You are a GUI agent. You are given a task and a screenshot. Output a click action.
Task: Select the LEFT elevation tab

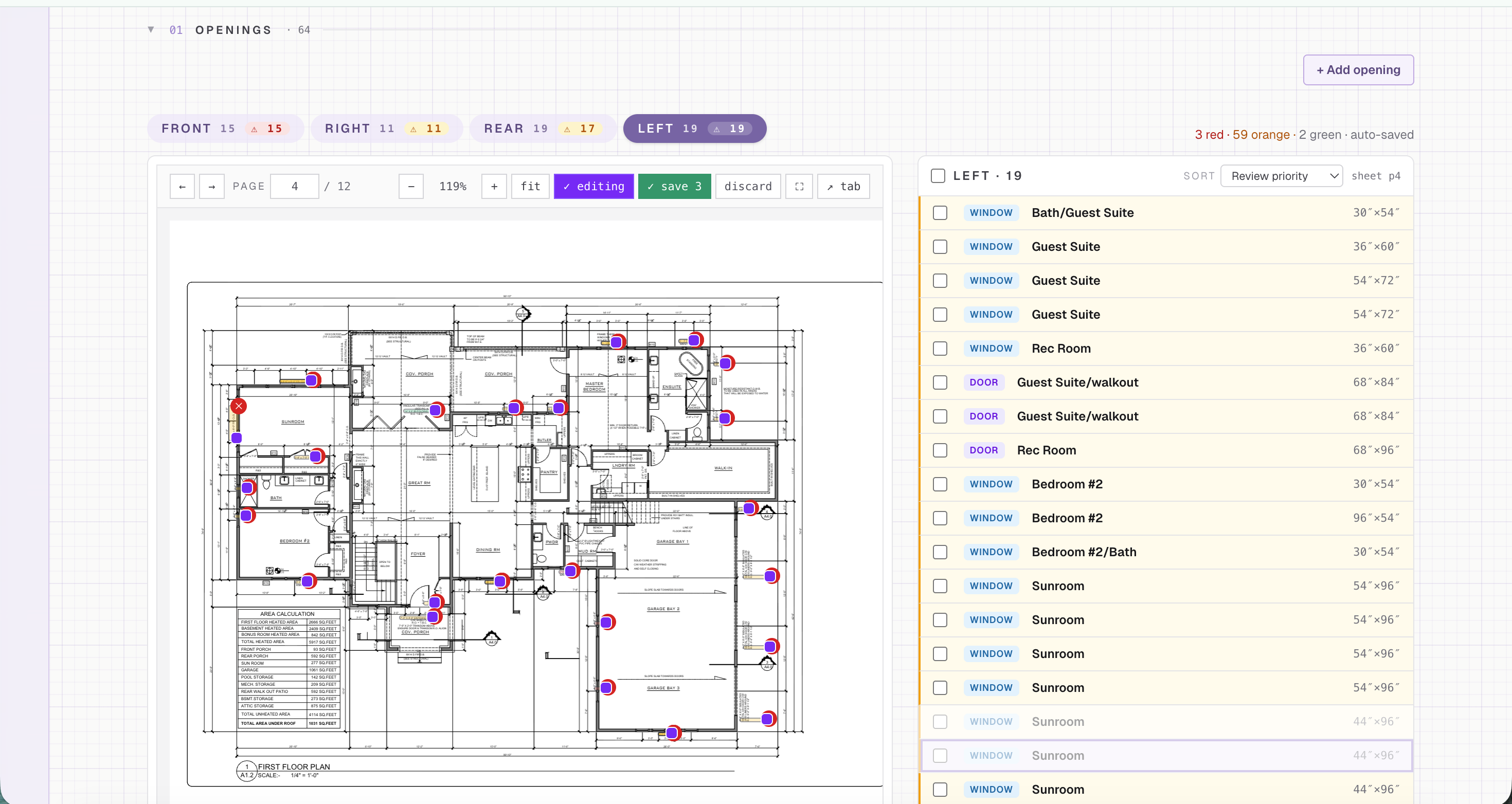tap(694, 129)
